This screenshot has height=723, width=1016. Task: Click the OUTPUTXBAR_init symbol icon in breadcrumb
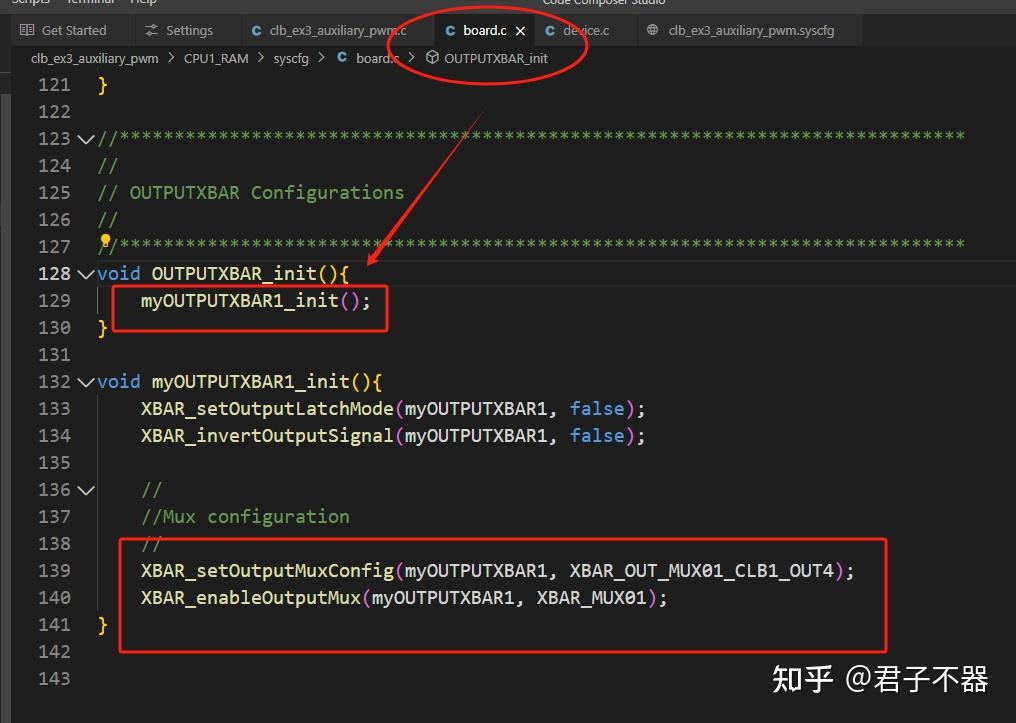click(x=430, y=58)
